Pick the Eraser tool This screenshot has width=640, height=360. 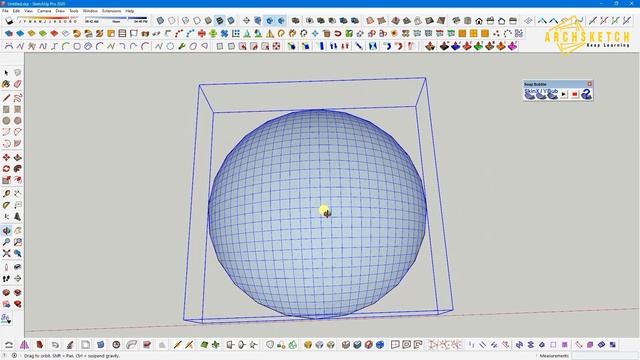[x=18, y=84]
